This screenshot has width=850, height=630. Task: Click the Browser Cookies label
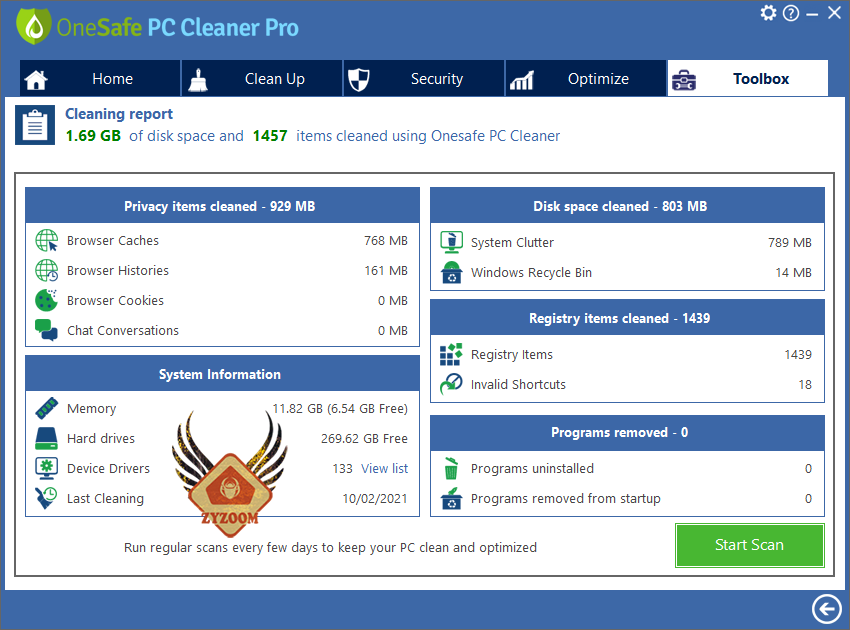click(115, 300)
